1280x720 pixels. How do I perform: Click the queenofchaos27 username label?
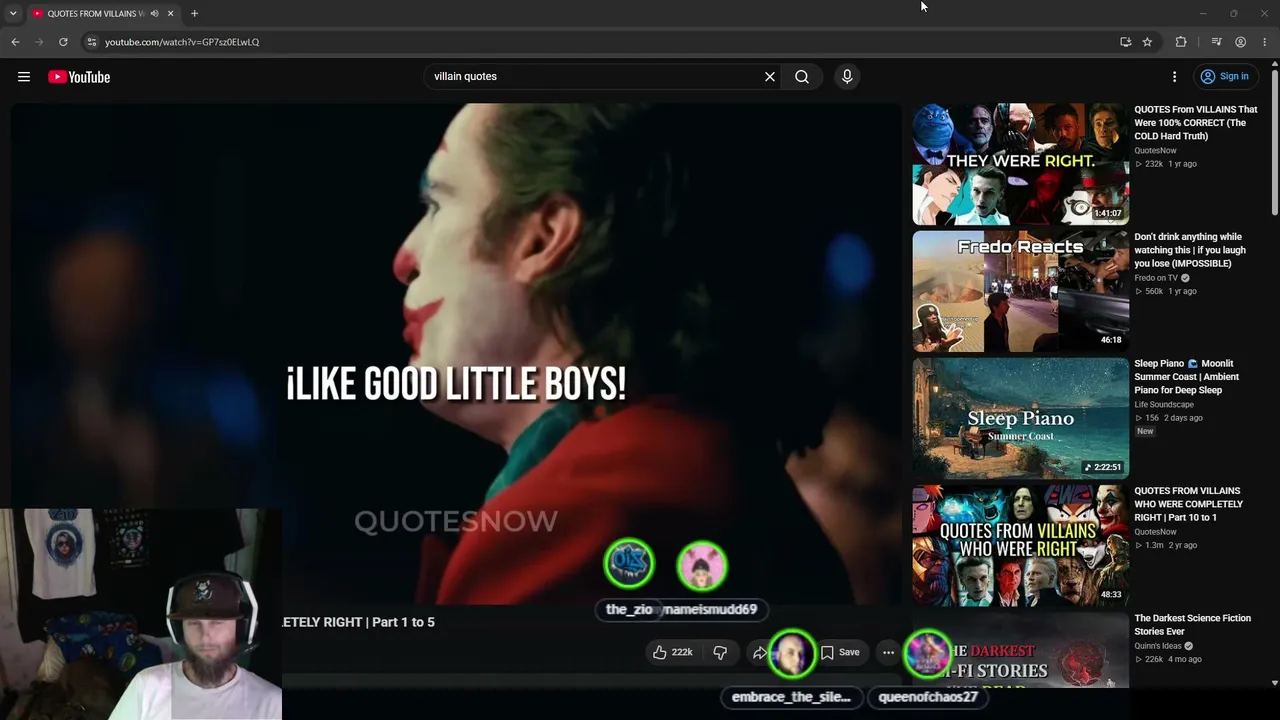click(x=928, y=697)
